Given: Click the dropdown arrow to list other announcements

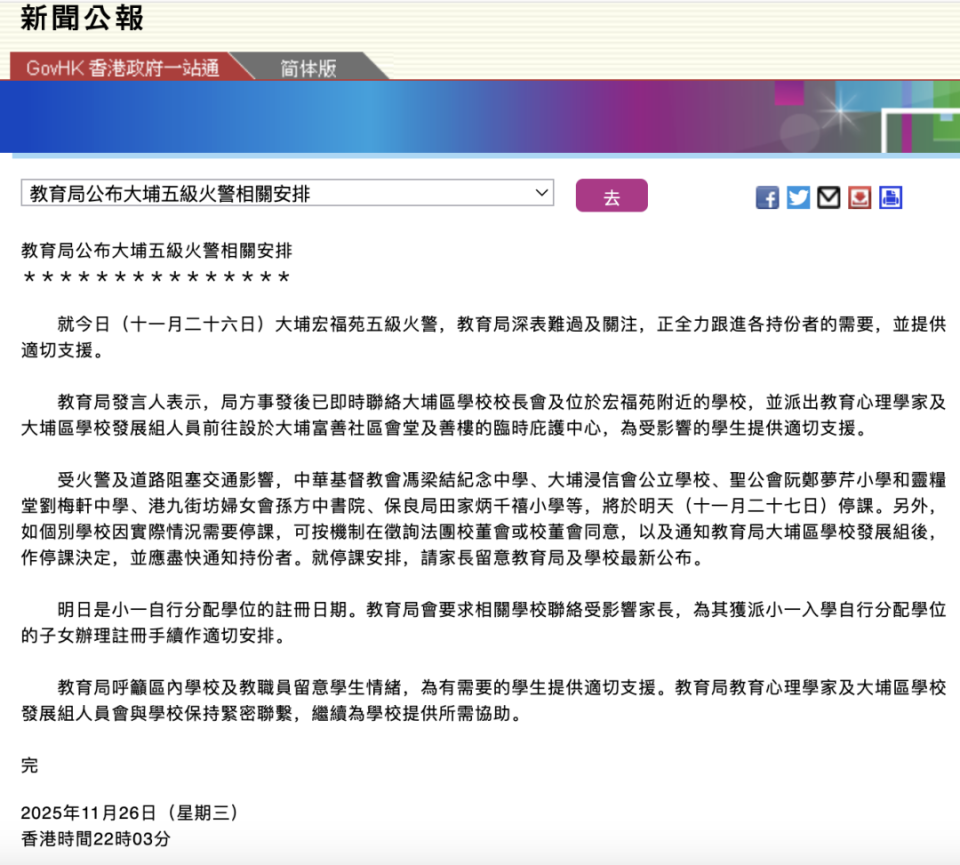Looking at the screenshot, I should coord(540,193).
